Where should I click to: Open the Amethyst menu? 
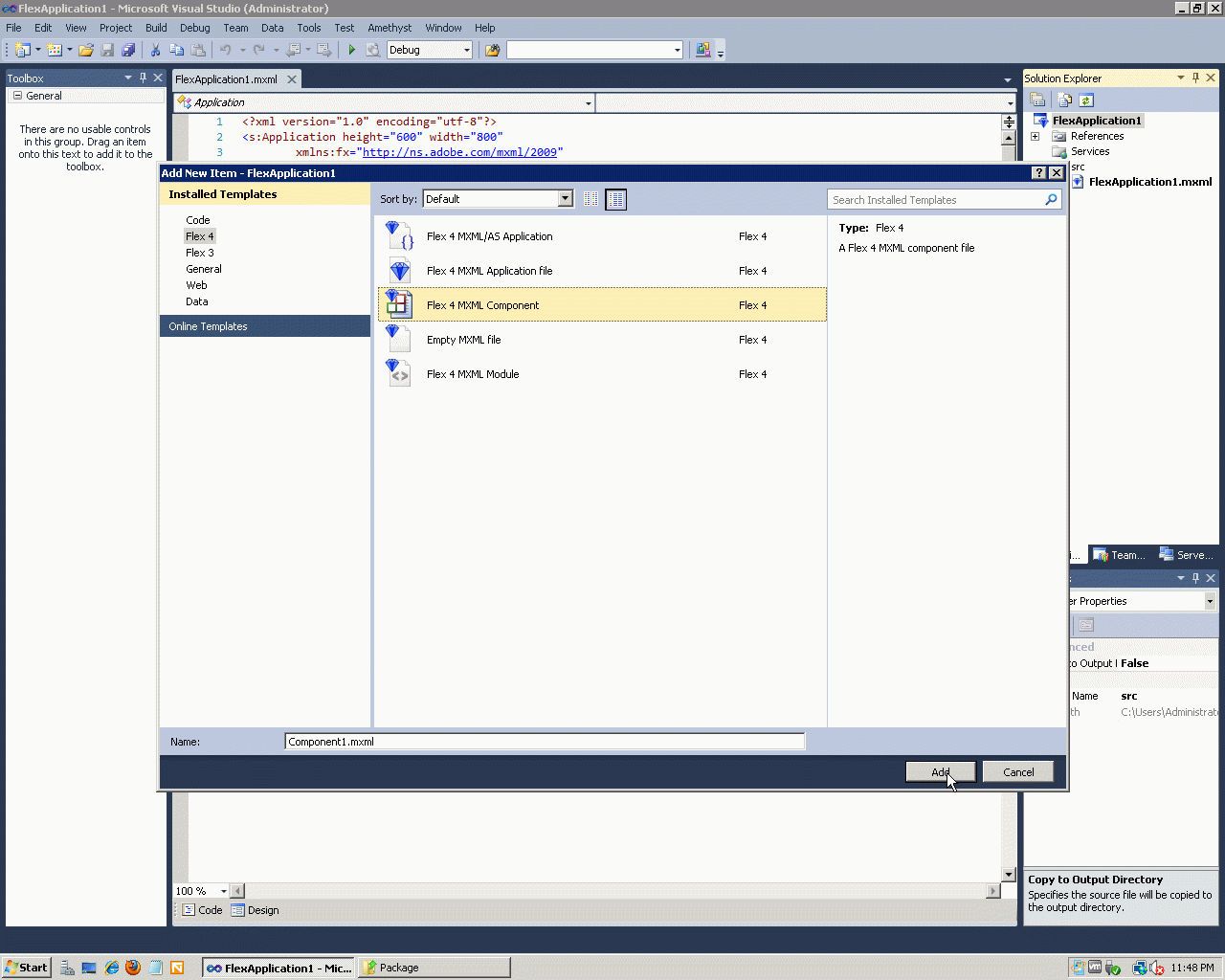coord(390,28)
